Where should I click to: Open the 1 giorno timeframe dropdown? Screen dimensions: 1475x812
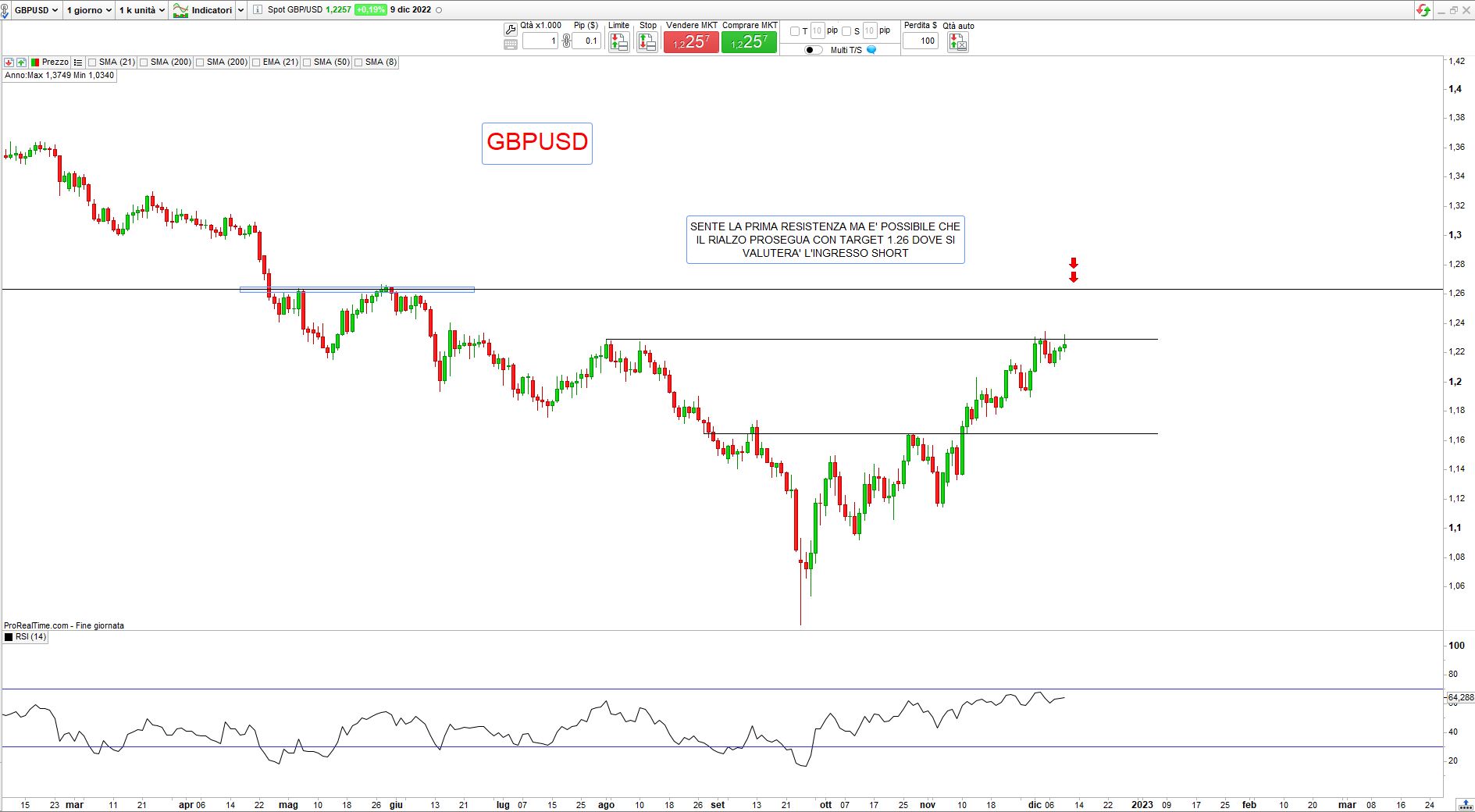(x=89, y=10)
